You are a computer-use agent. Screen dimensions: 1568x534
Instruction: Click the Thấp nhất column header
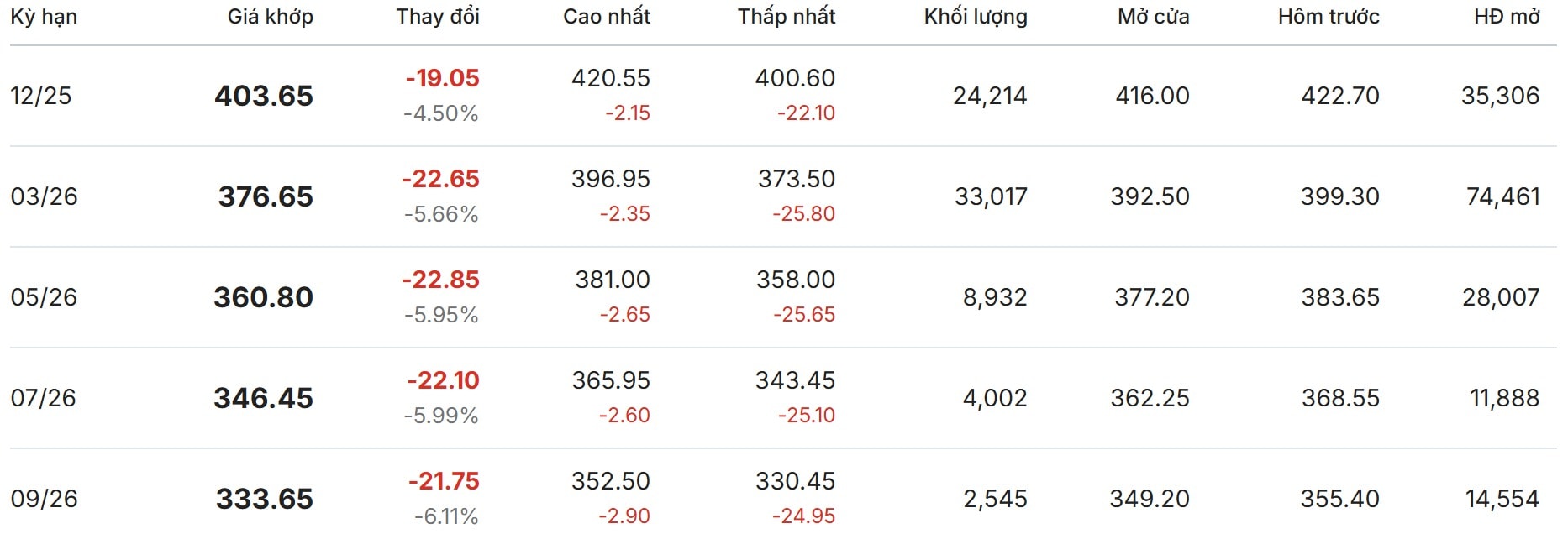click(x=786, y=17)
